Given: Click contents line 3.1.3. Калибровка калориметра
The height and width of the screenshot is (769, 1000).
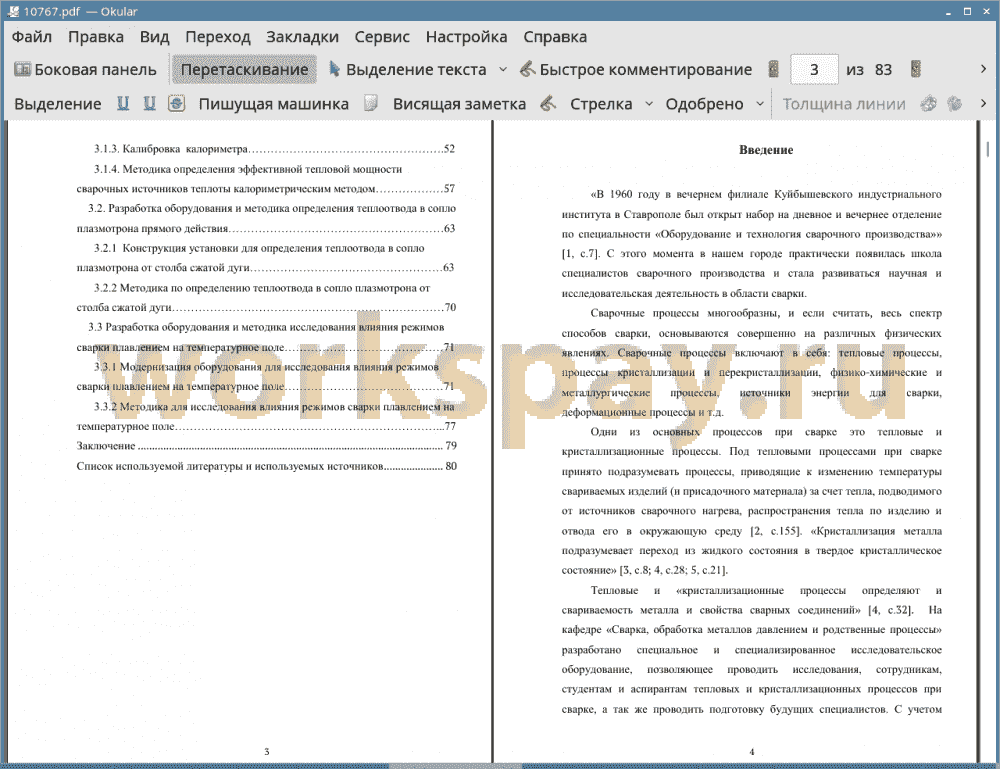Looking at the screenshot, I should pos(274,149).
